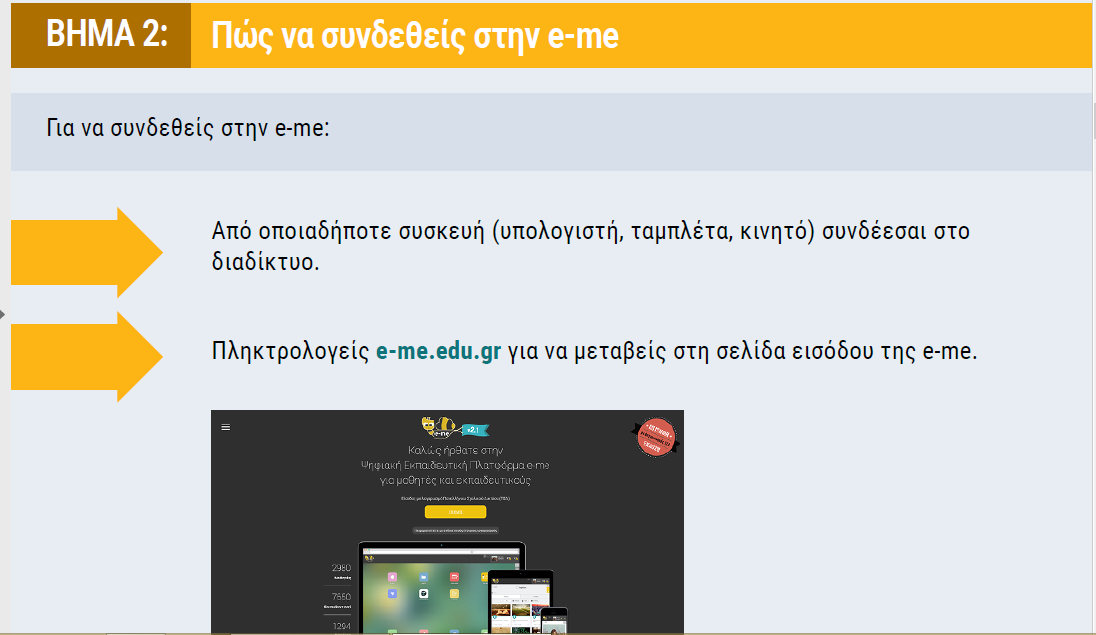Click the vertical scrollbar on the right
The width and height of the screenshot is (1096, 635).
click(1093, 122)
